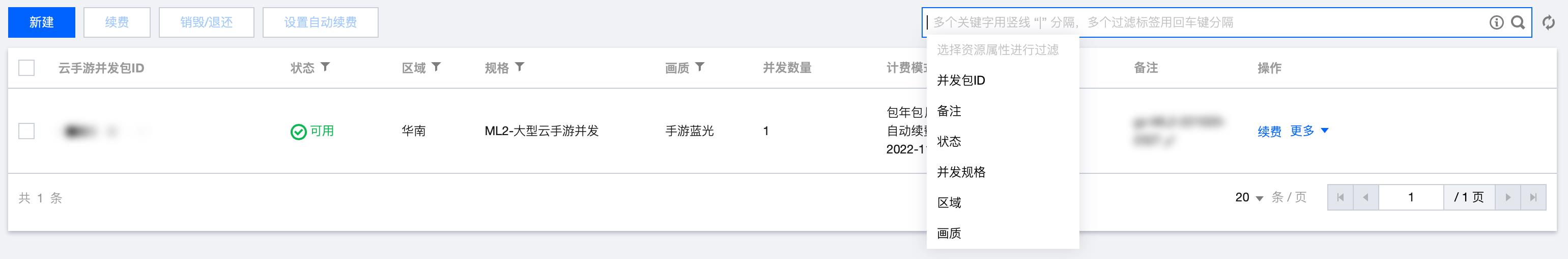Check the first row's checkbox

[26, 131]
